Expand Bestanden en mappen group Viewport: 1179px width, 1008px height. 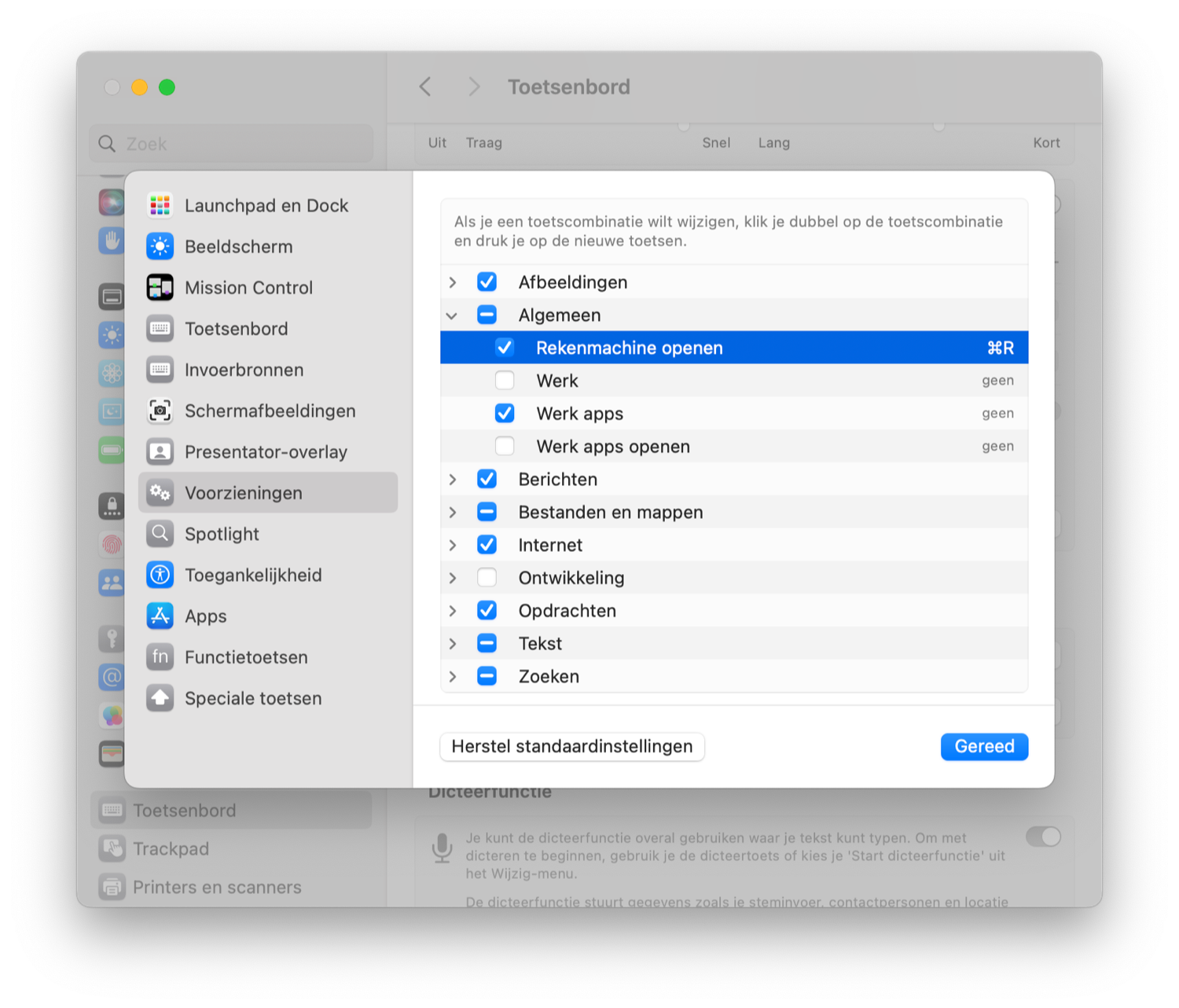453,513
